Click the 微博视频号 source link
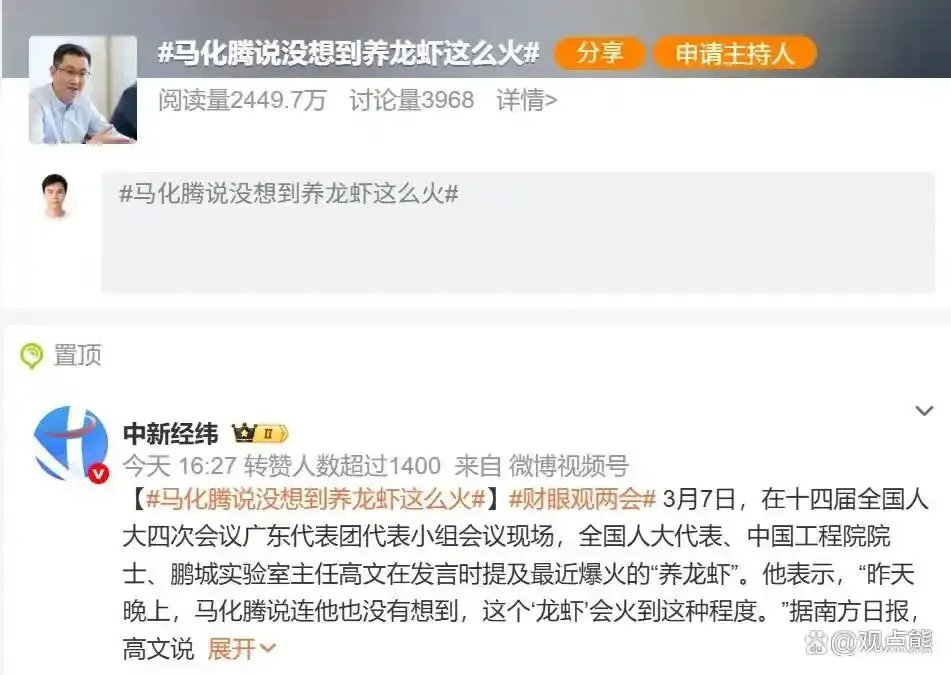This screenshot has height=675, width=951. coord(568,466)
